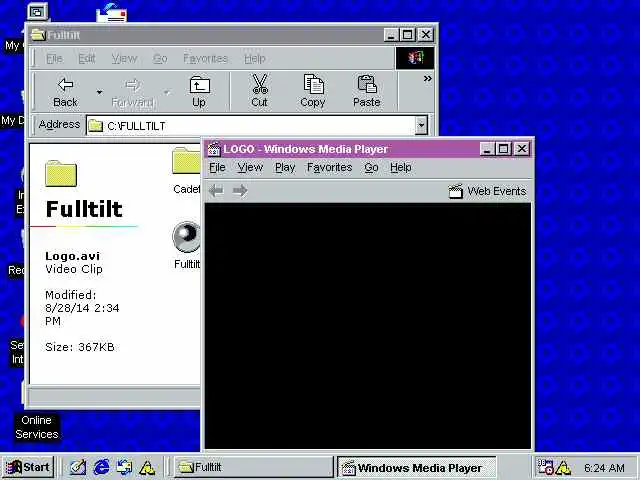Open the Address bar dropdown arrow
This screenshot has width=640, height=480.
(x=422, y=125)
